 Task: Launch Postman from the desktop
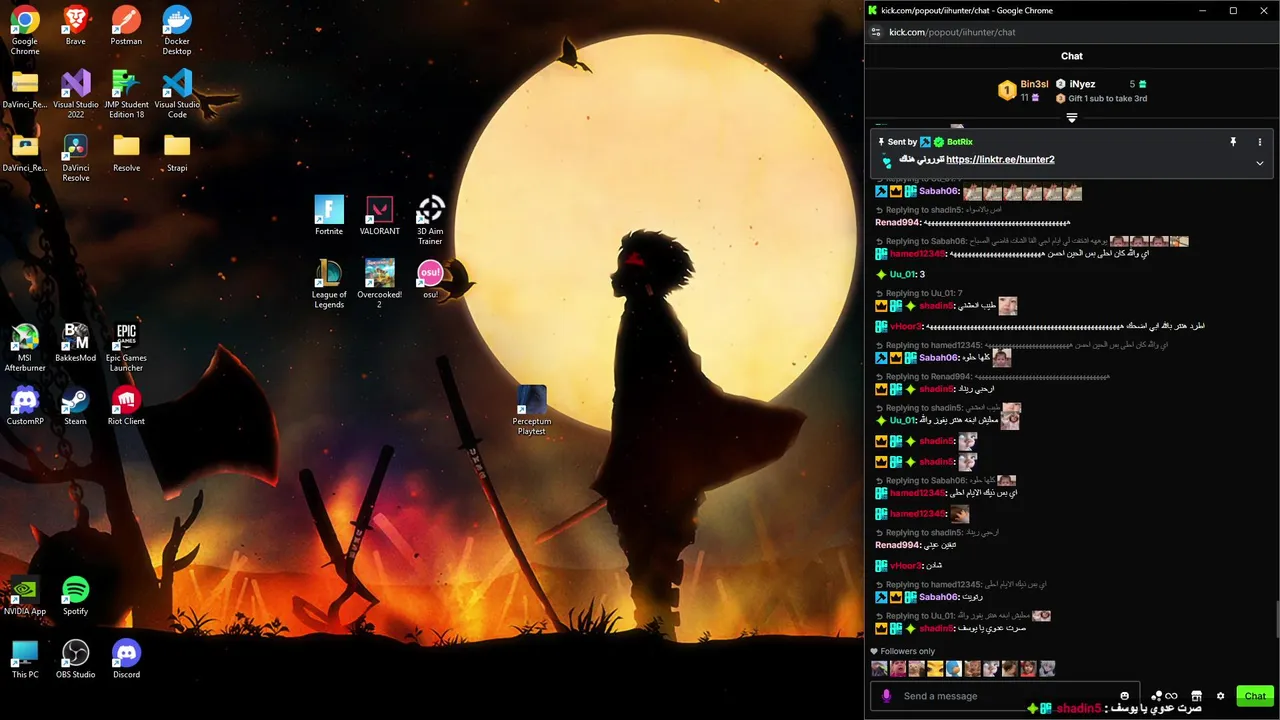point(126,26)
